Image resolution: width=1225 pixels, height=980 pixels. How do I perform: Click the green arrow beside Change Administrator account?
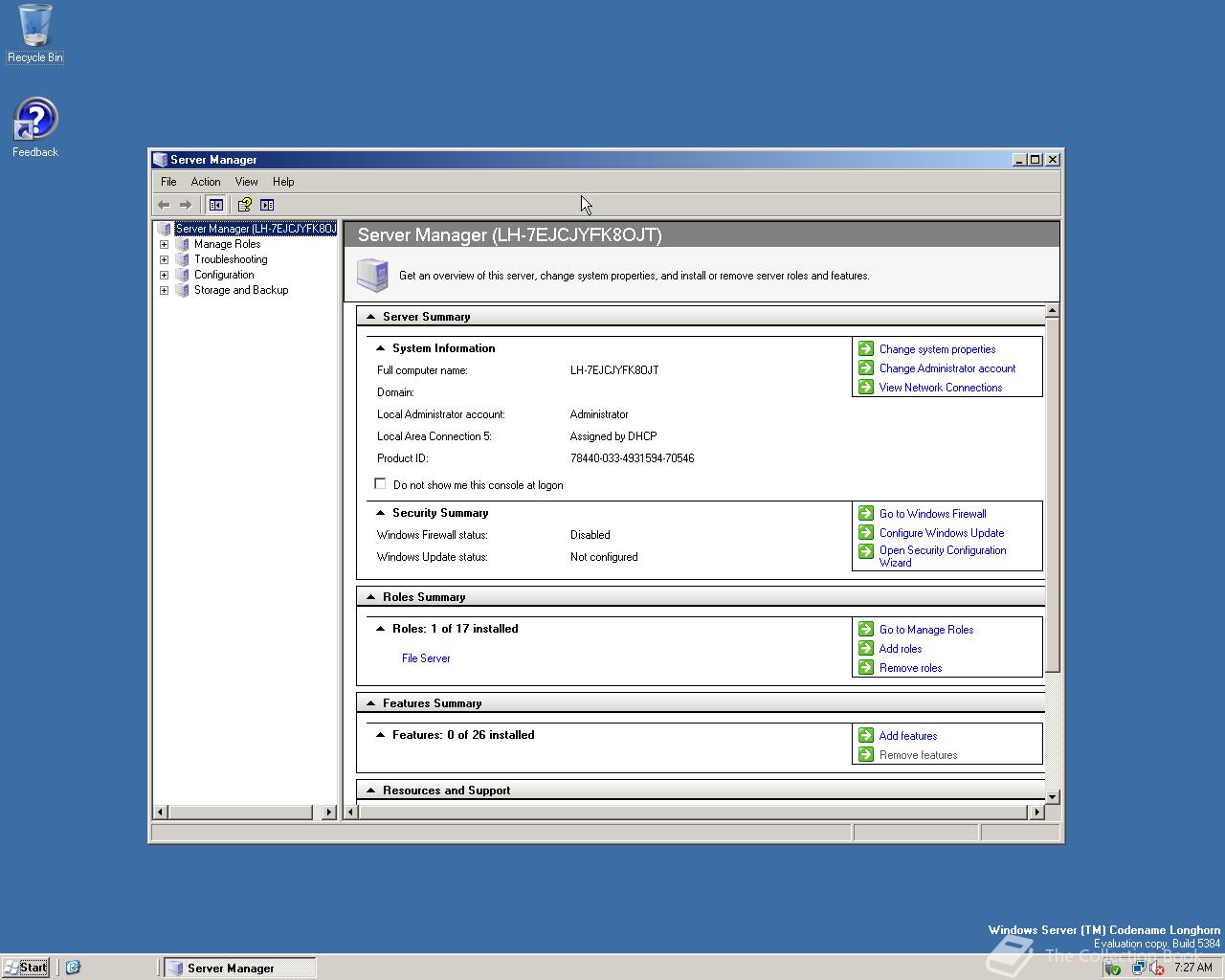[x=866, y=367]
